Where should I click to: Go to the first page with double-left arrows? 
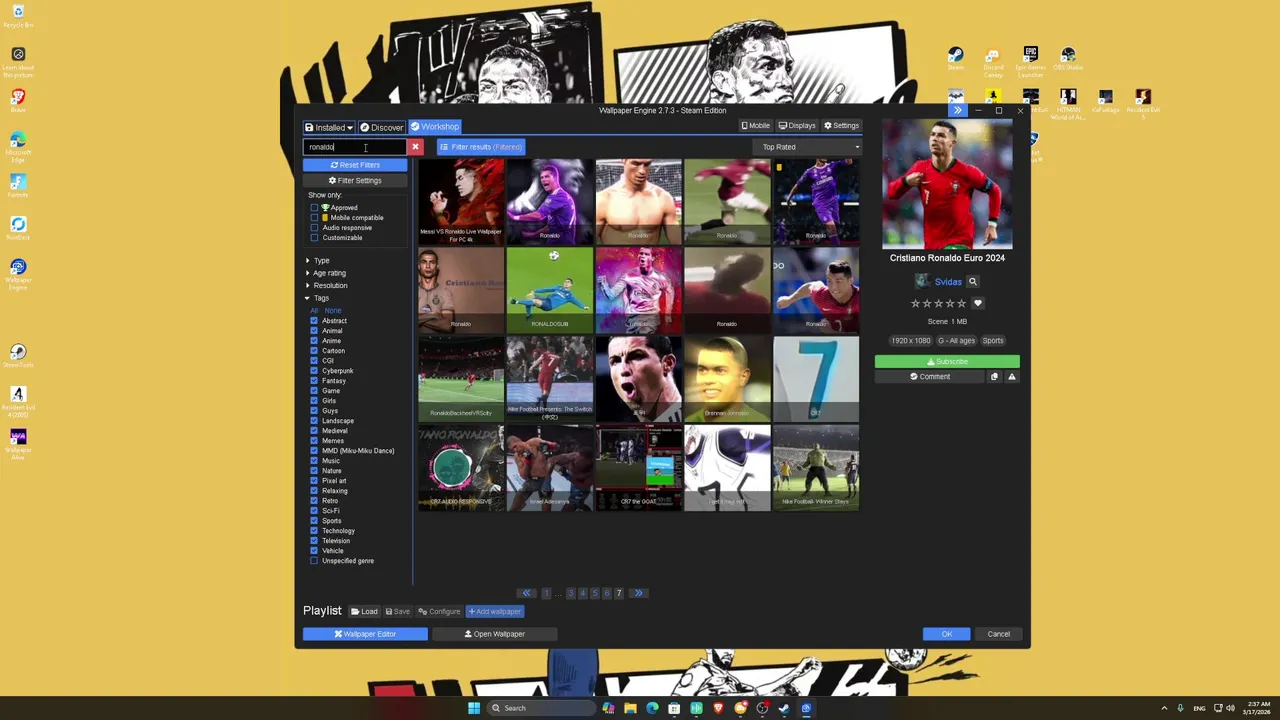526,593
